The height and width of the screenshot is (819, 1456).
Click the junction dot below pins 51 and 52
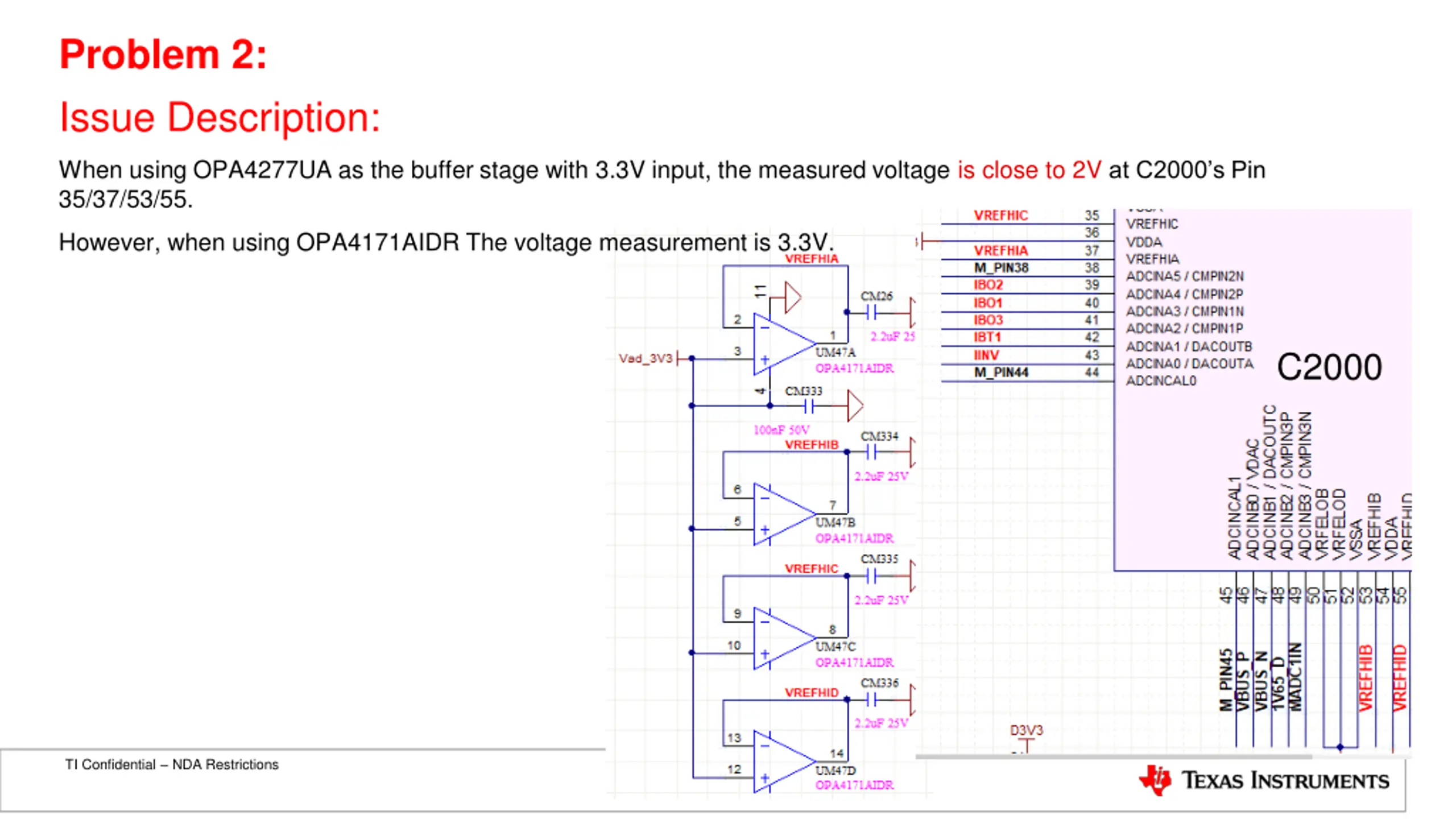point(1340,747)
